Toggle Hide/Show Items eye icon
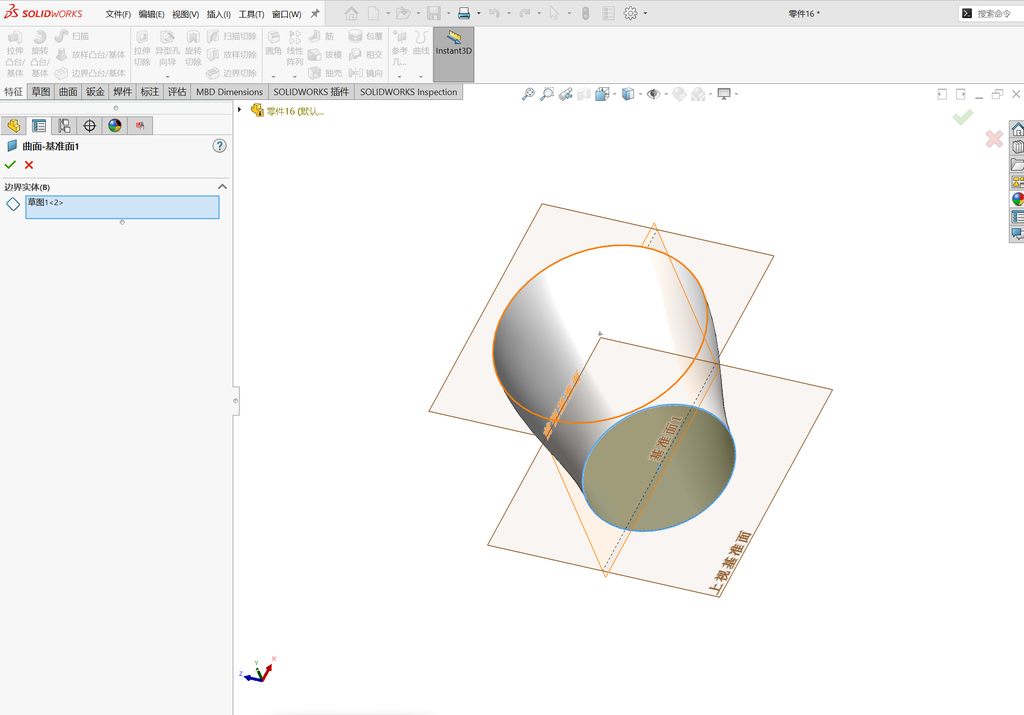Viewport: 1024px width, 715px height. (653, 94)
